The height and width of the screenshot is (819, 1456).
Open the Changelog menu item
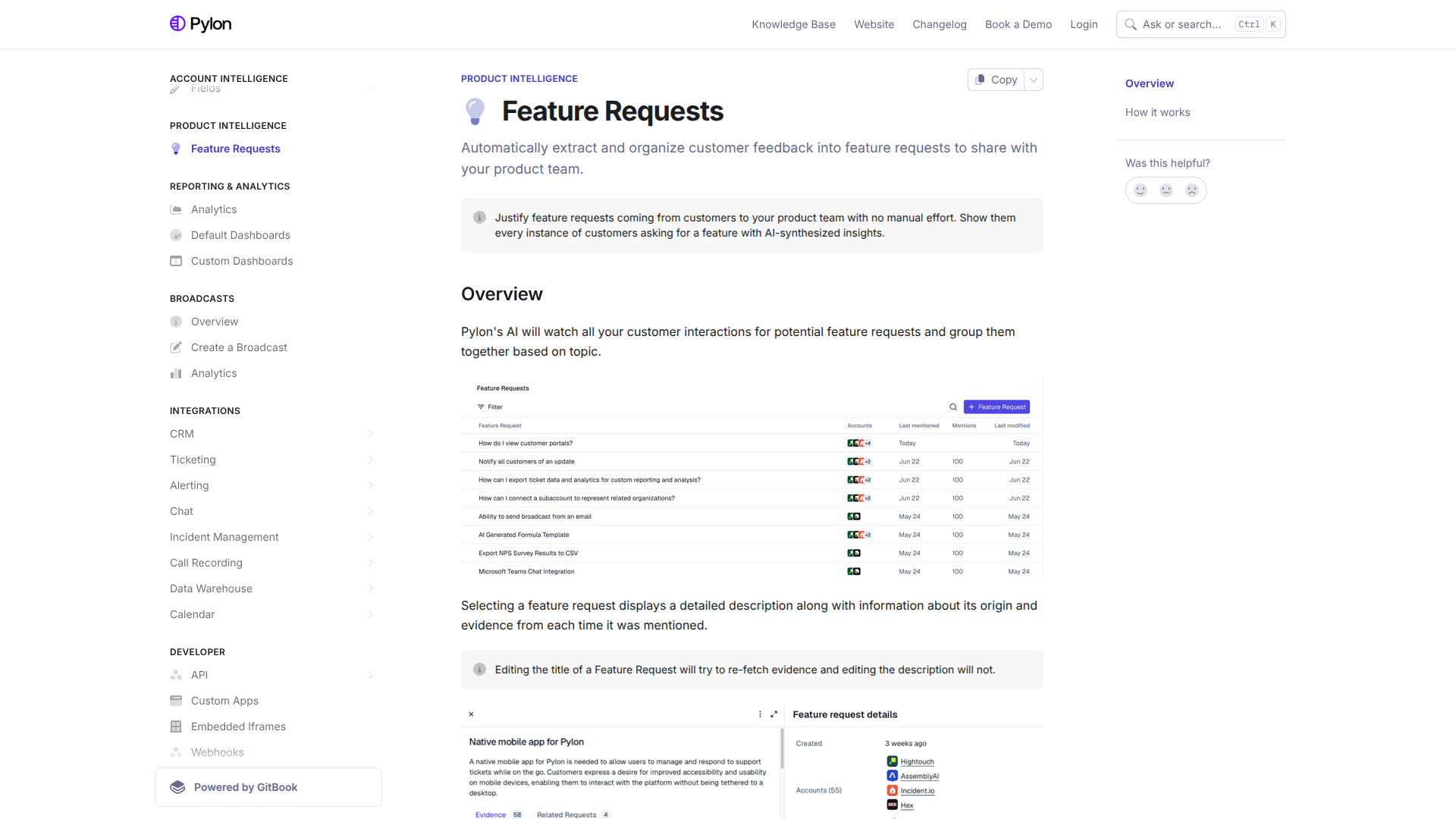(939, 24)
